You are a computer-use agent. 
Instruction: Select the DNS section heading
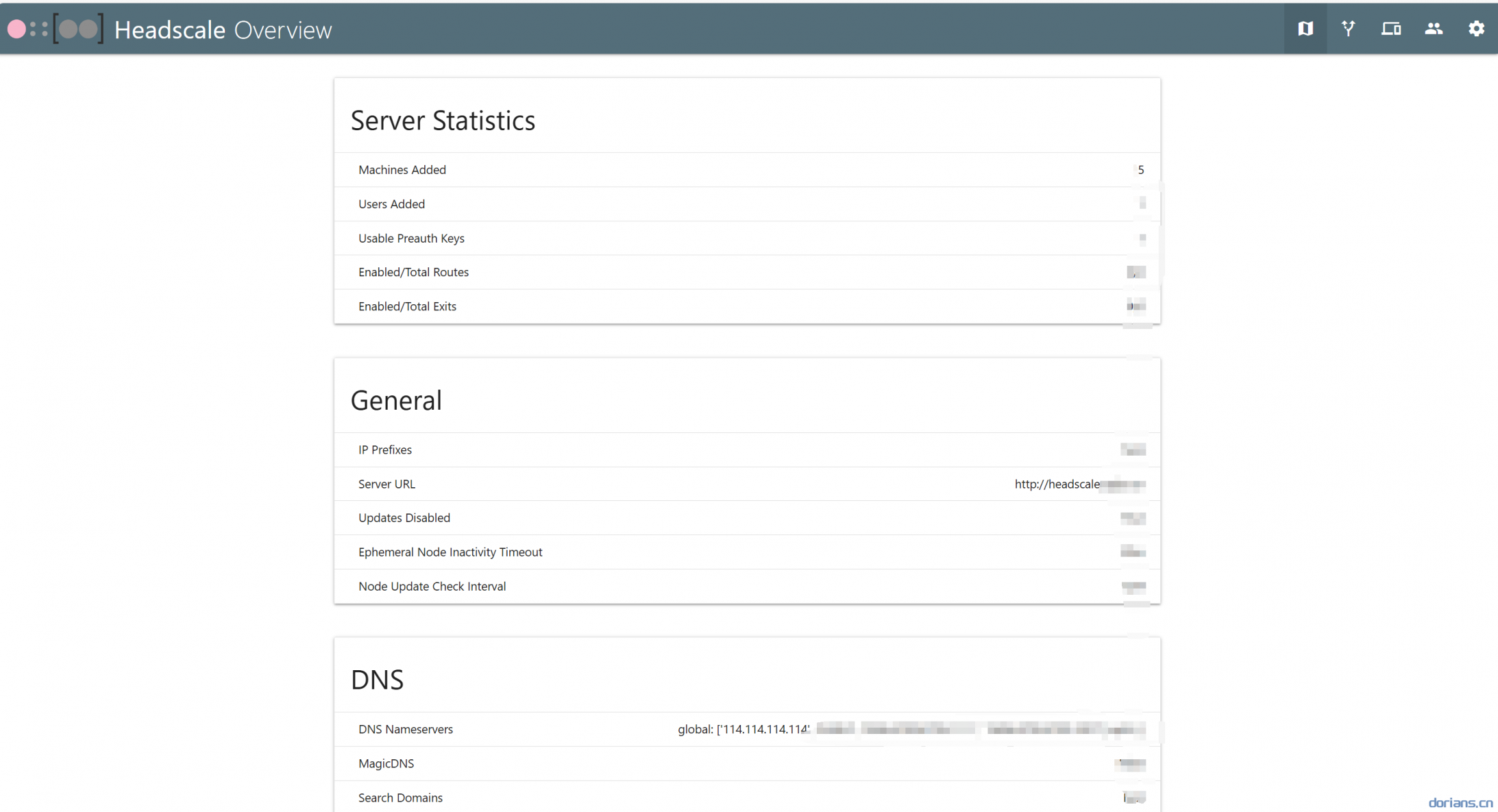tap(377, 680)
